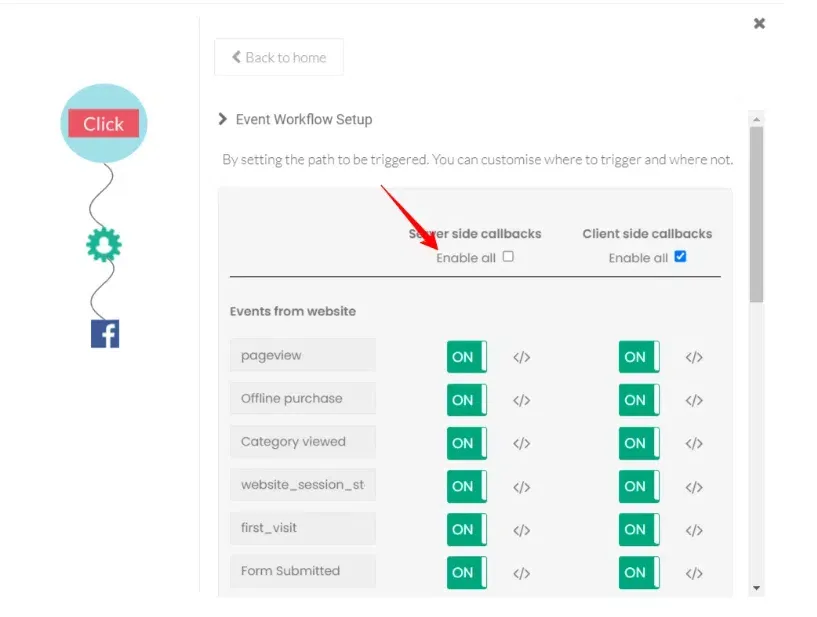
Task: Click the scrollbar up arrow
Action: [x=757, y=119]
